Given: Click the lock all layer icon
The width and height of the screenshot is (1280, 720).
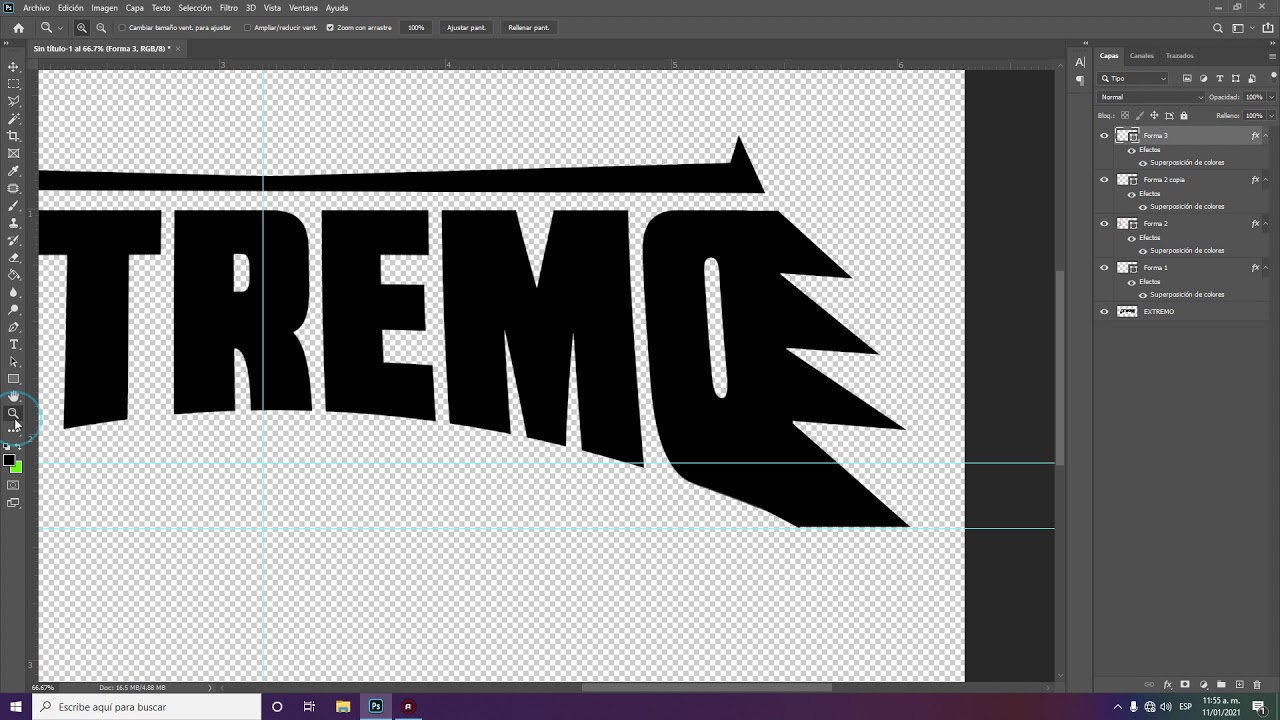Looking at the screenshot, I should click(x=1184, y=115).
